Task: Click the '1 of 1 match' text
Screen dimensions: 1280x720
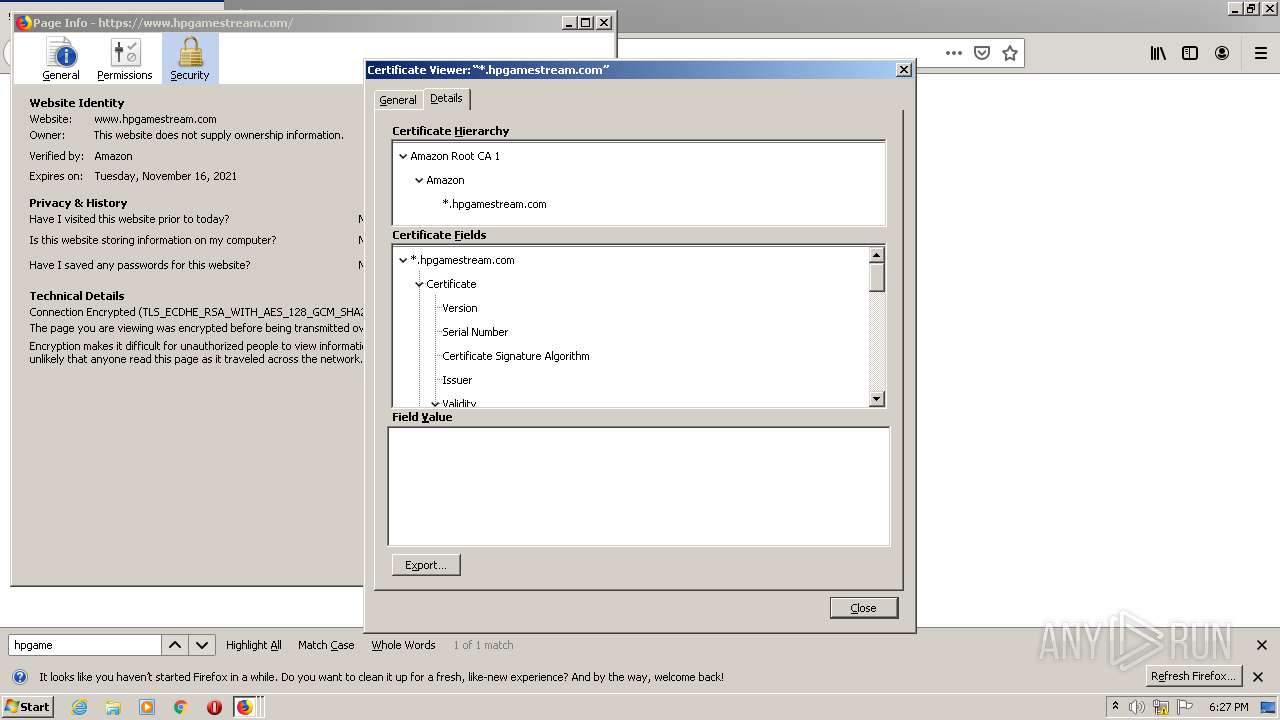Action: coord(483,645)
